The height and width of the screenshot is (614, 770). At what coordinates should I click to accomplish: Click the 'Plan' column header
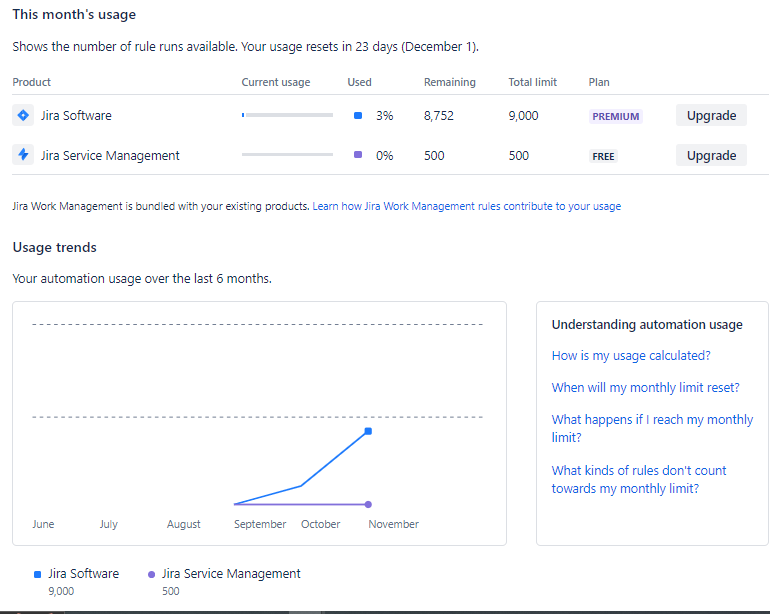599,82
